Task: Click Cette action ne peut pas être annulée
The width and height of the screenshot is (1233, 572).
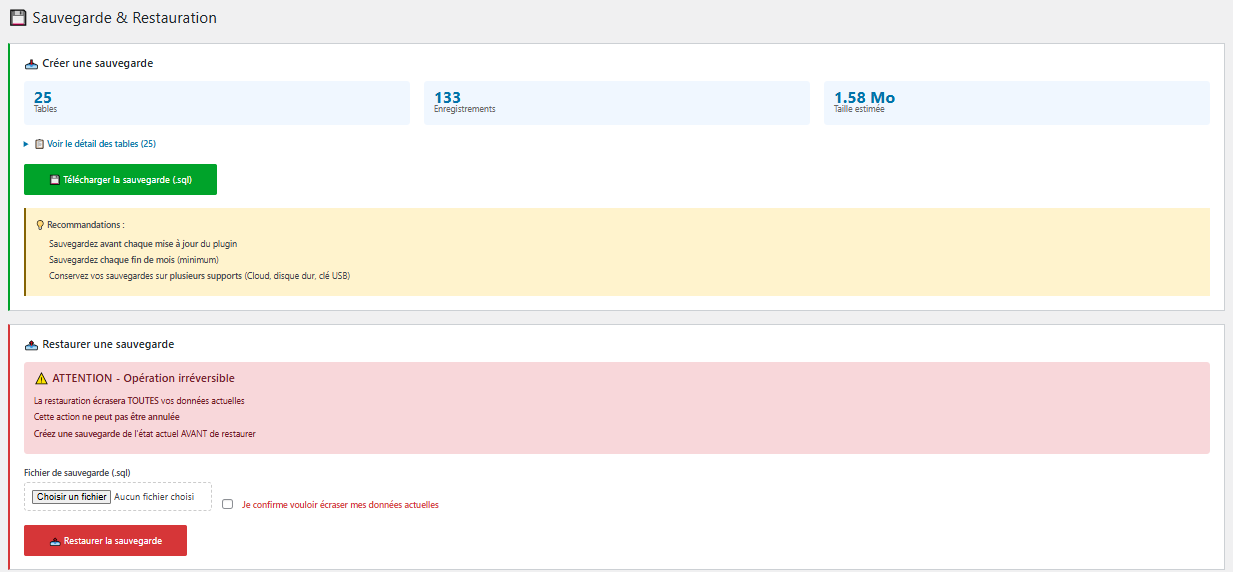Action: [107, 416]
